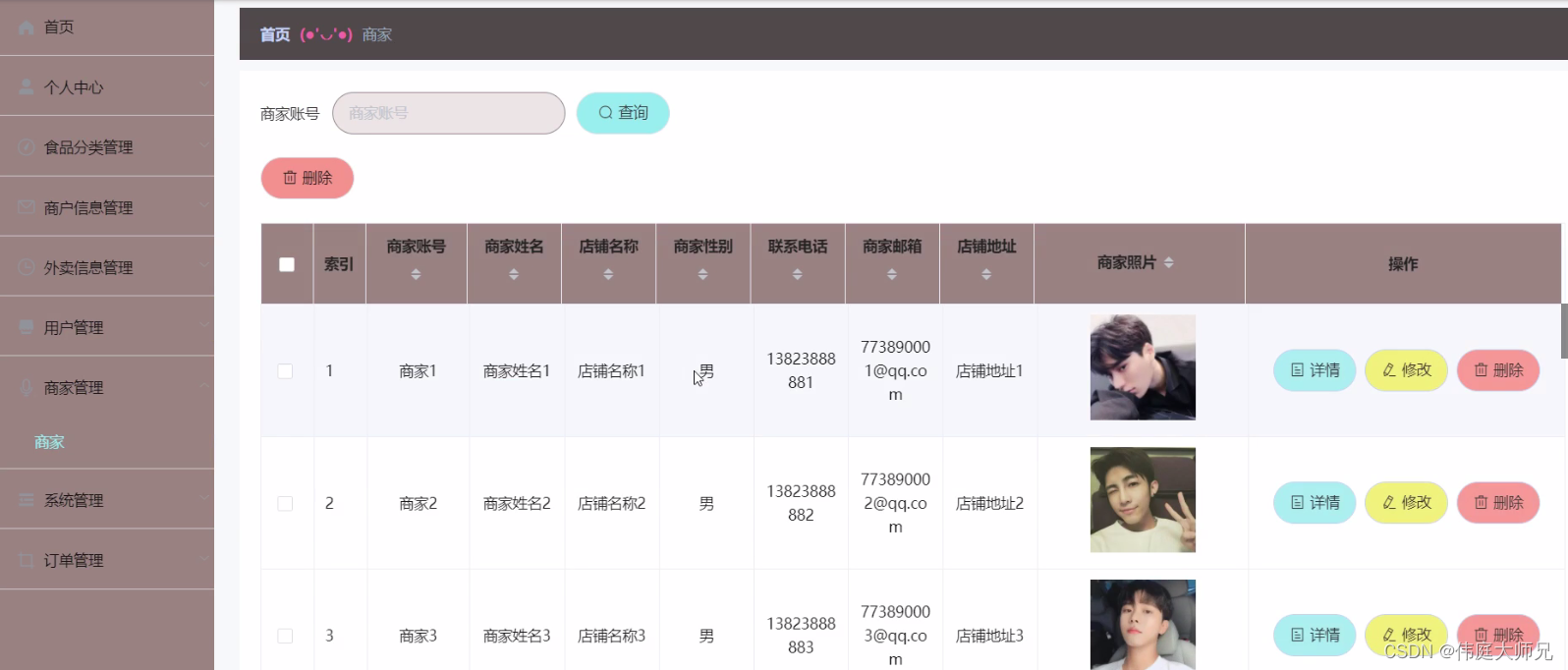Viewport: 1568px width, 670px height.
Task: Click the user icon beside 个人中心
Action: (27, 87)
